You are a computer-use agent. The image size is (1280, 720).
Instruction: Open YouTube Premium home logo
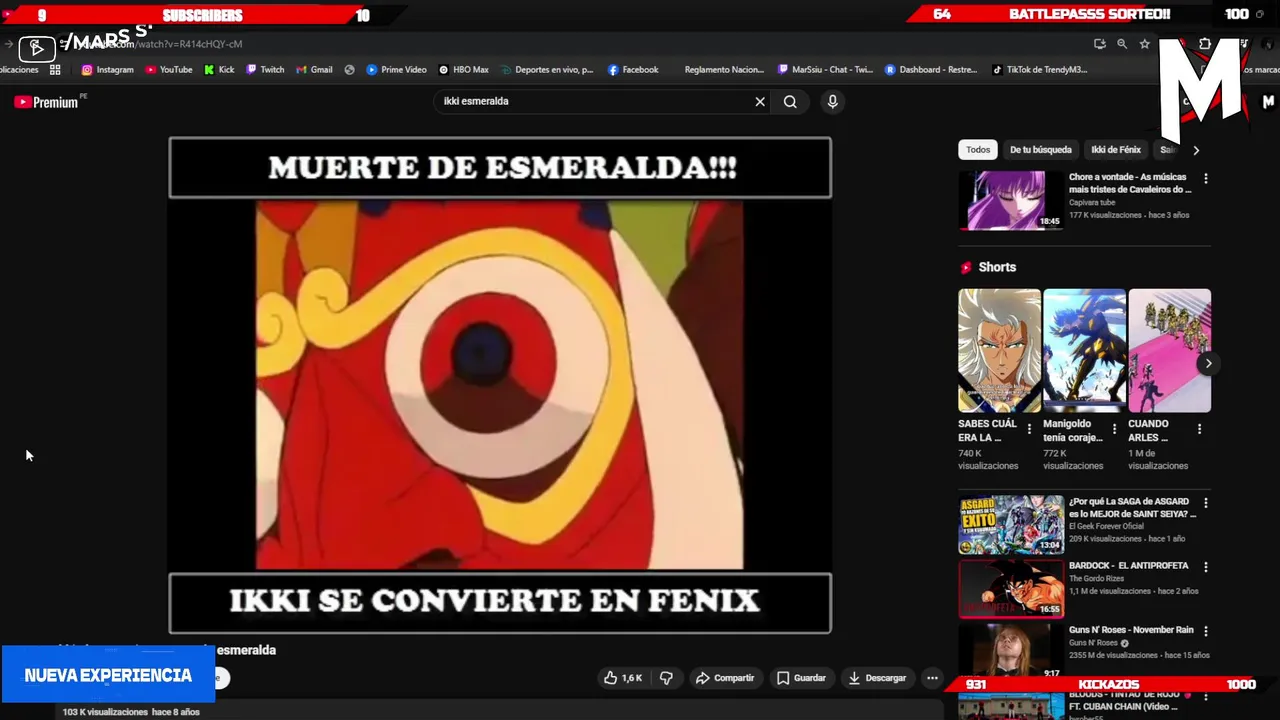click(x=47, y=102)
